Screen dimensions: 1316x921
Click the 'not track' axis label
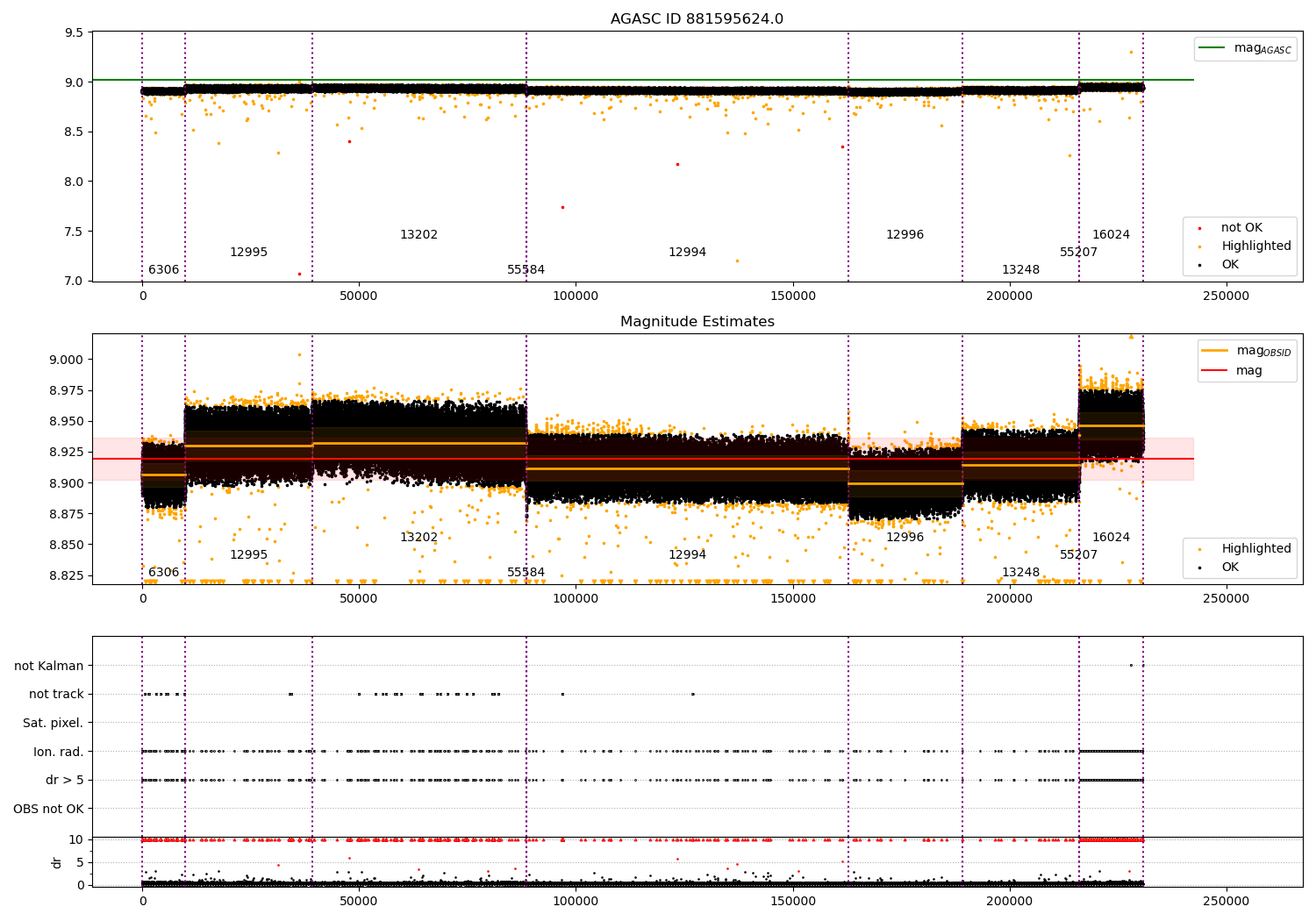click(x=56, y=695)
